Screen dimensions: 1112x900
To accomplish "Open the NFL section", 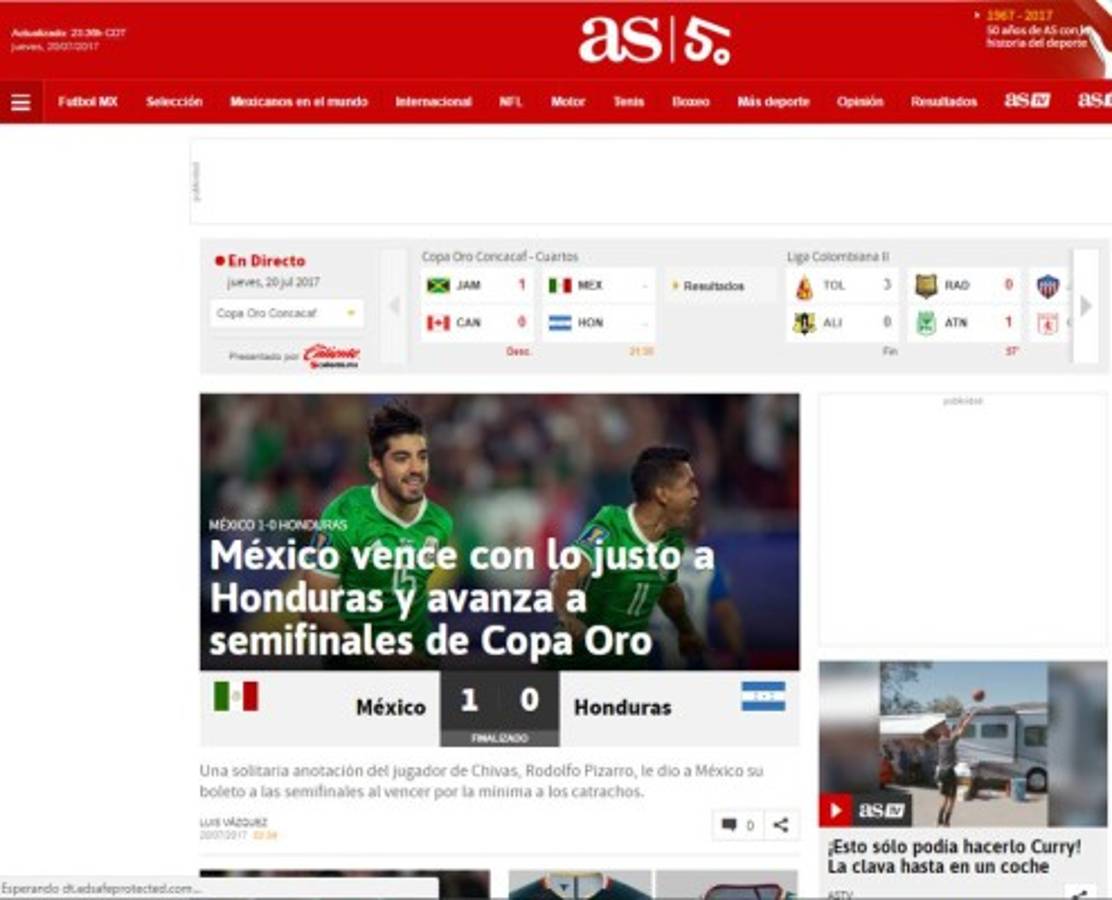I will coord(510,101).
